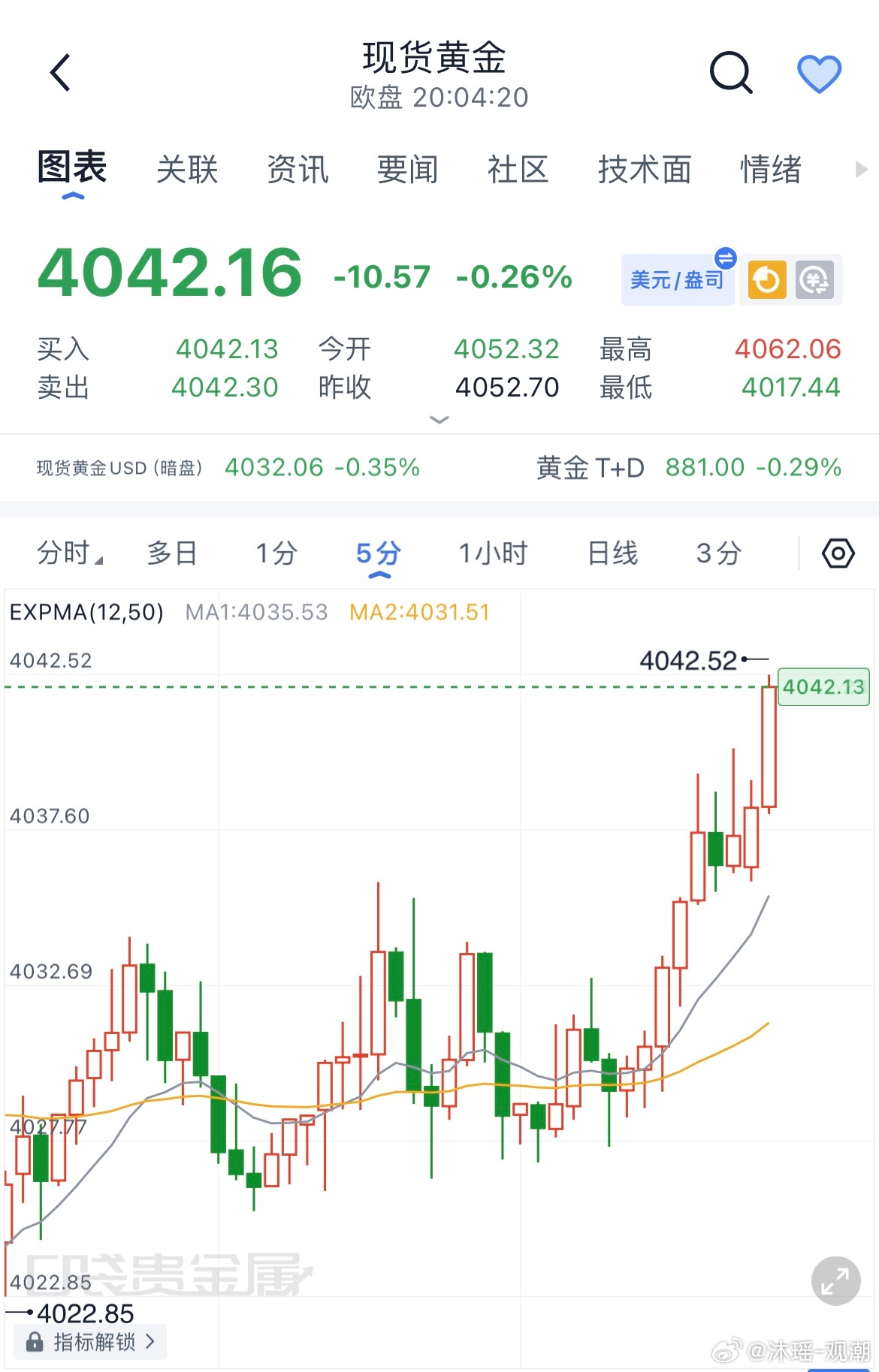Open 指标解锁 indicator unlock button

point(91,1341)
